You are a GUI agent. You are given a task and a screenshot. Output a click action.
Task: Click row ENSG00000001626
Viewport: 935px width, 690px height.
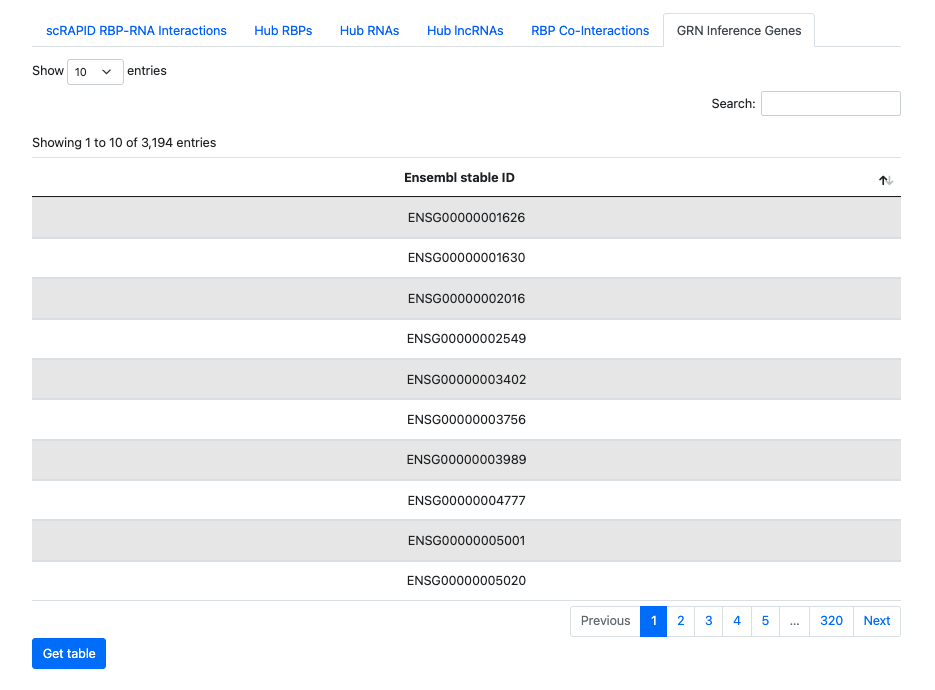coord(466,218)
